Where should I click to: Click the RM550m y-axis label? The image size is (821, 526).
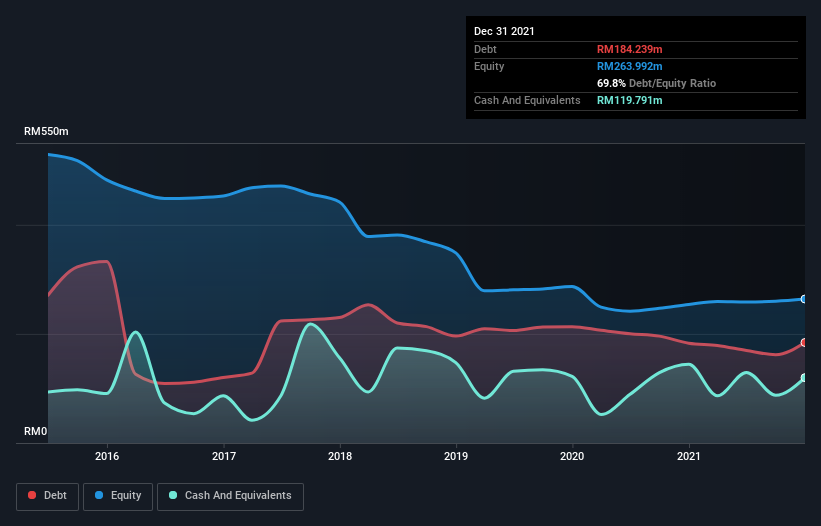[x=46, y=131]
